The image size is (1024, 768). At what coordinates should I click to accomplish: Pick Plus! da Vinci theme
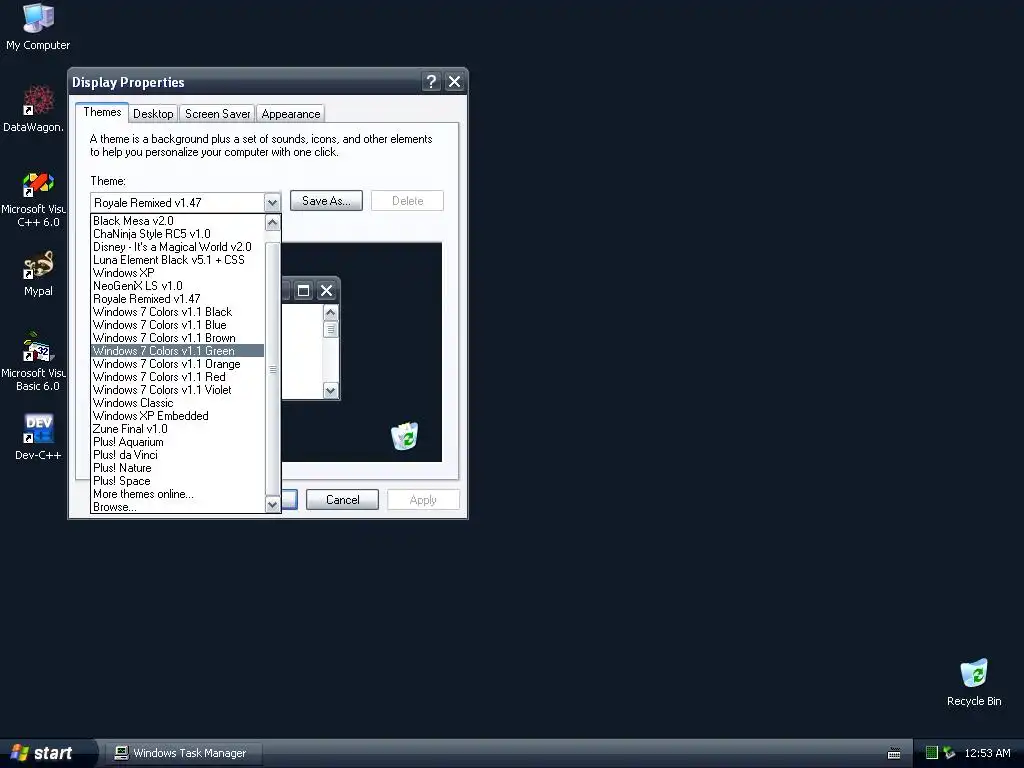(x=177, y=455)
